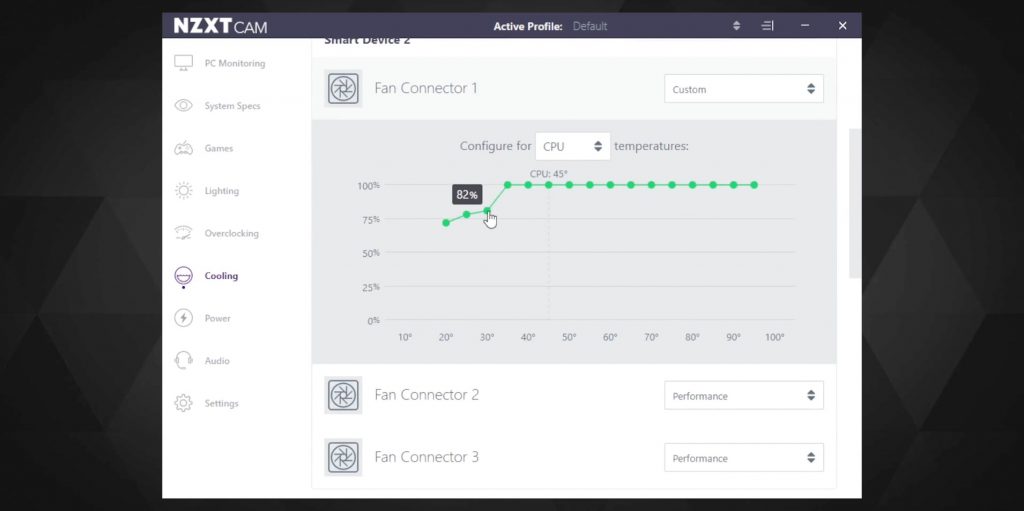Click the fan curve point at 80°
Image resolution: width=1024 pixels, height=511 pixels.
[x=693, y=185]
